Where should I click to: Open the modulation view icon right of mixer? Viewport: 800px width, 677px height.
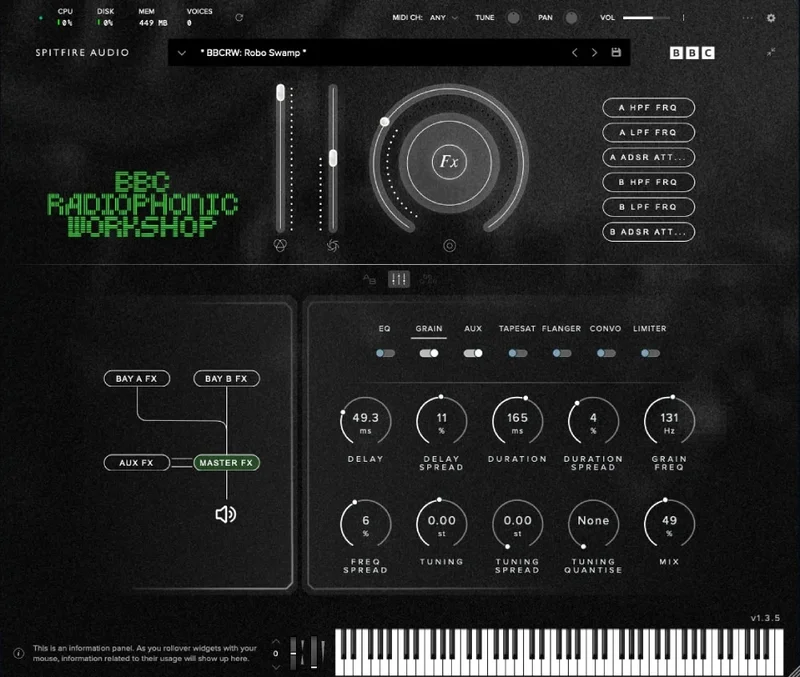point(428,279)
